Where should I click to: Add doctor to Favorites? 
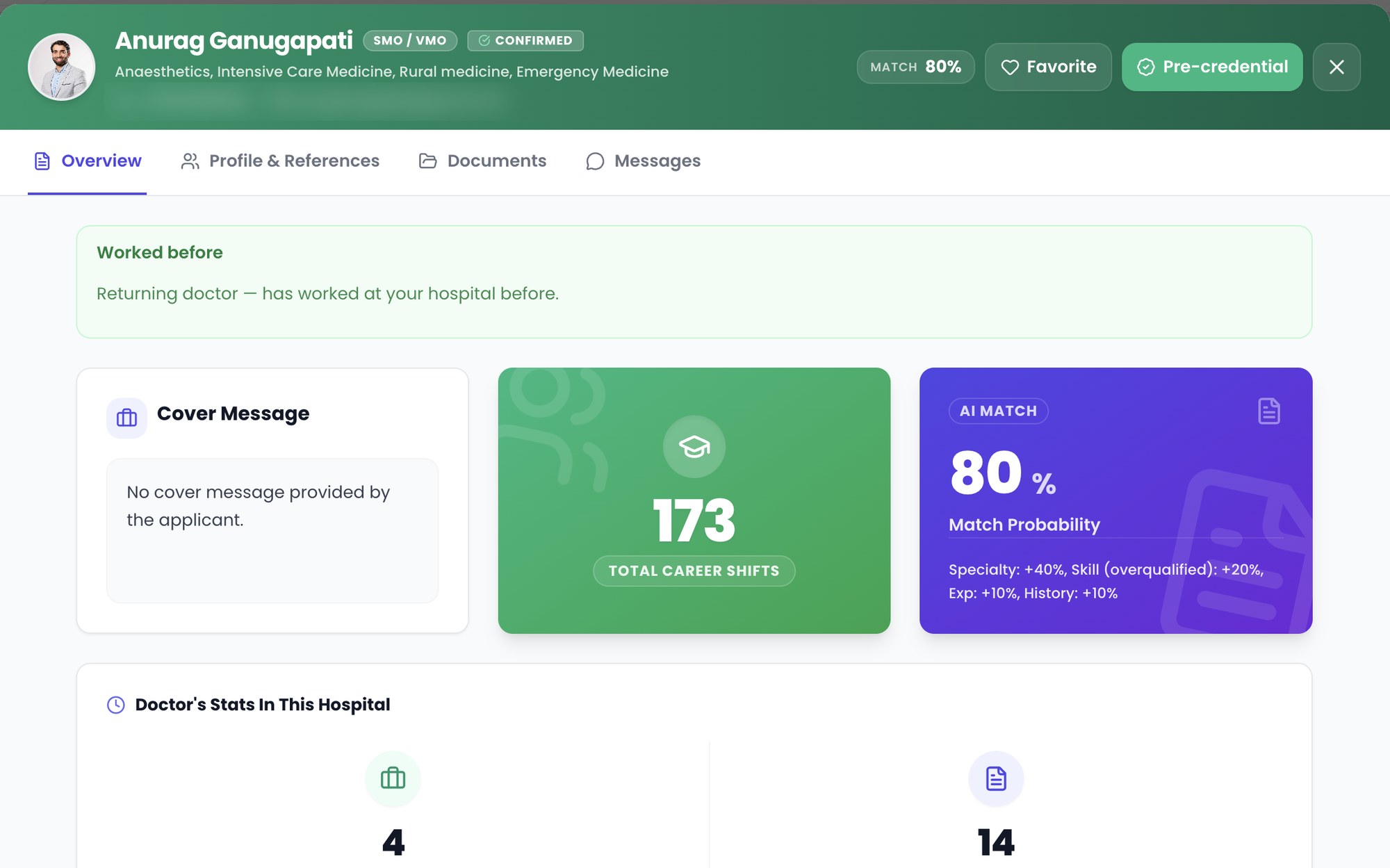1048,67
